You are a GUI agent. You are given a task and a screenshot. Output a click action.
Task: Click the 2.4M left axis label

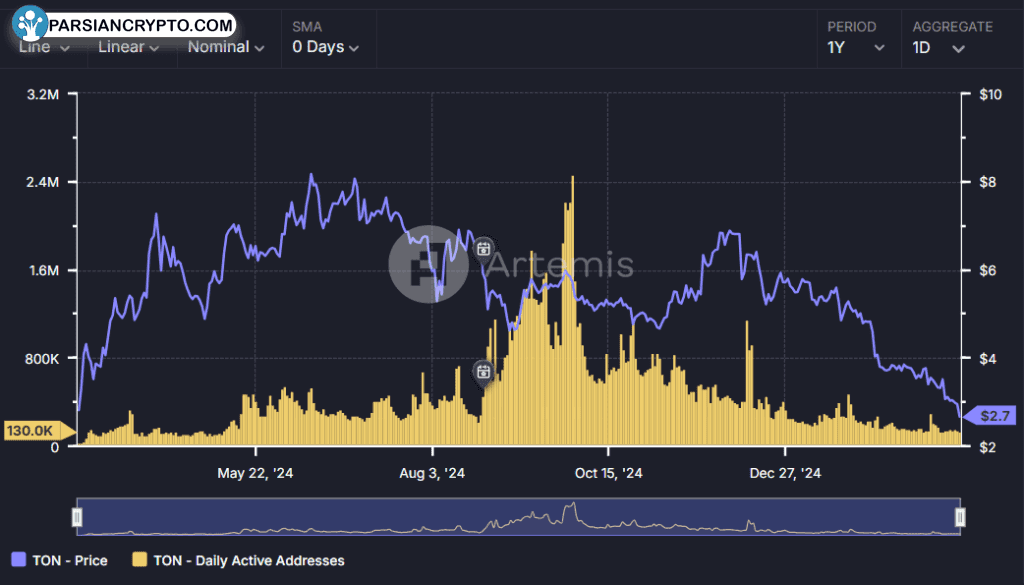[43, 182]
